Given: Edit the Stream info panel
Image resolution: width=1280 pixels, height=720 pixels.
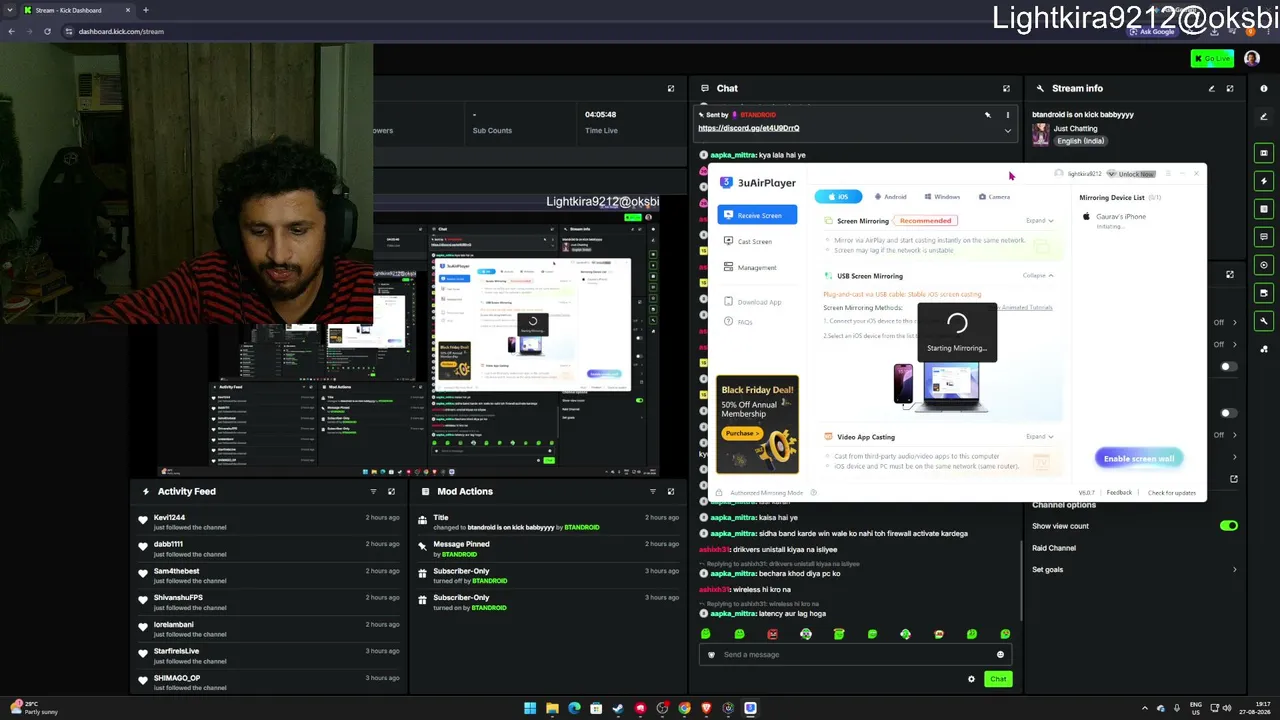Looking at the screenshot, I should point(1212,88).
